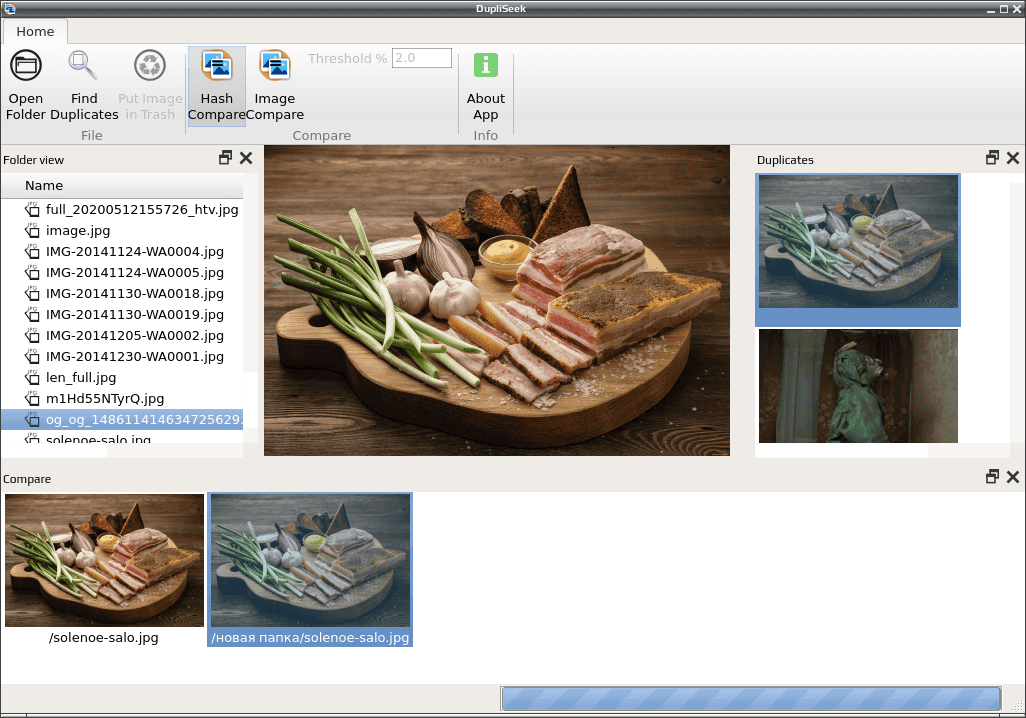This screenshot has width=1026, height=718.
Task: Start Find Duplicates search
Action: [x=84, y=85]
